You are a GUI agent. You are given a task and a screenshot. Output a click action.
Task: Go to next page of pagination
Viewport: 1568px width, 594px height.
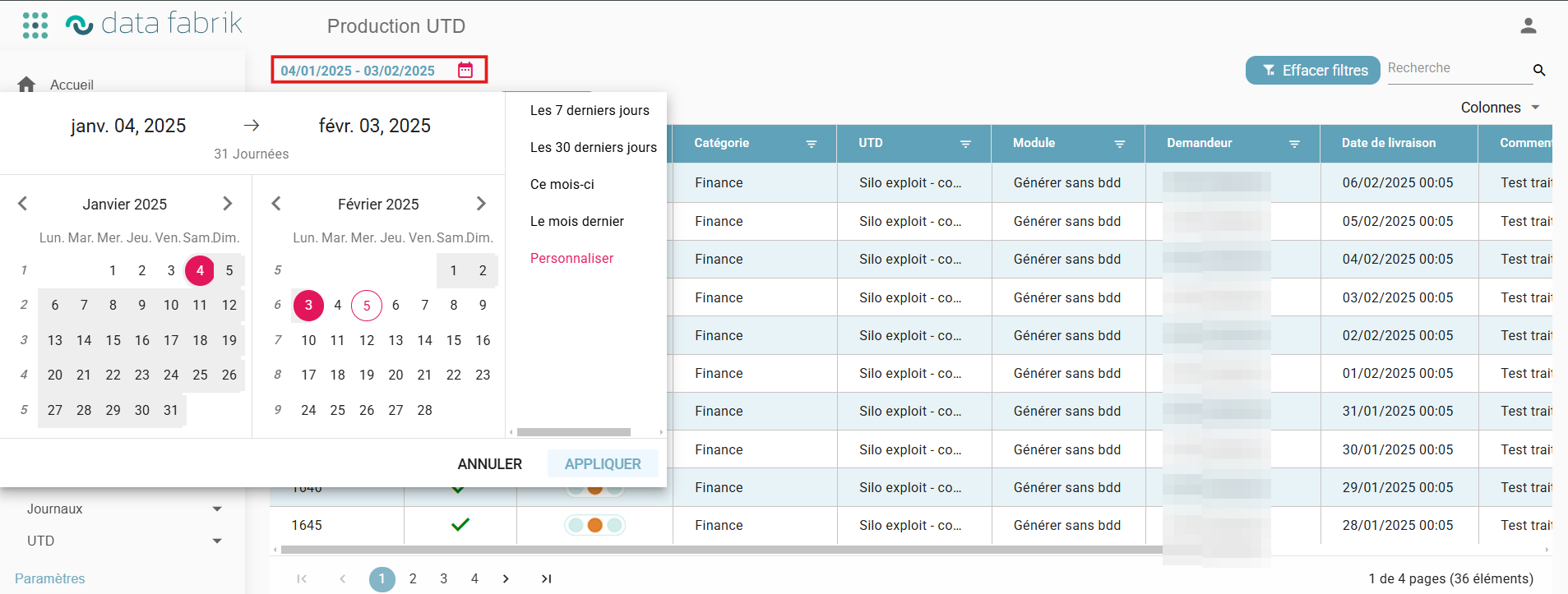pyautogui.click(x=506, y=578)
